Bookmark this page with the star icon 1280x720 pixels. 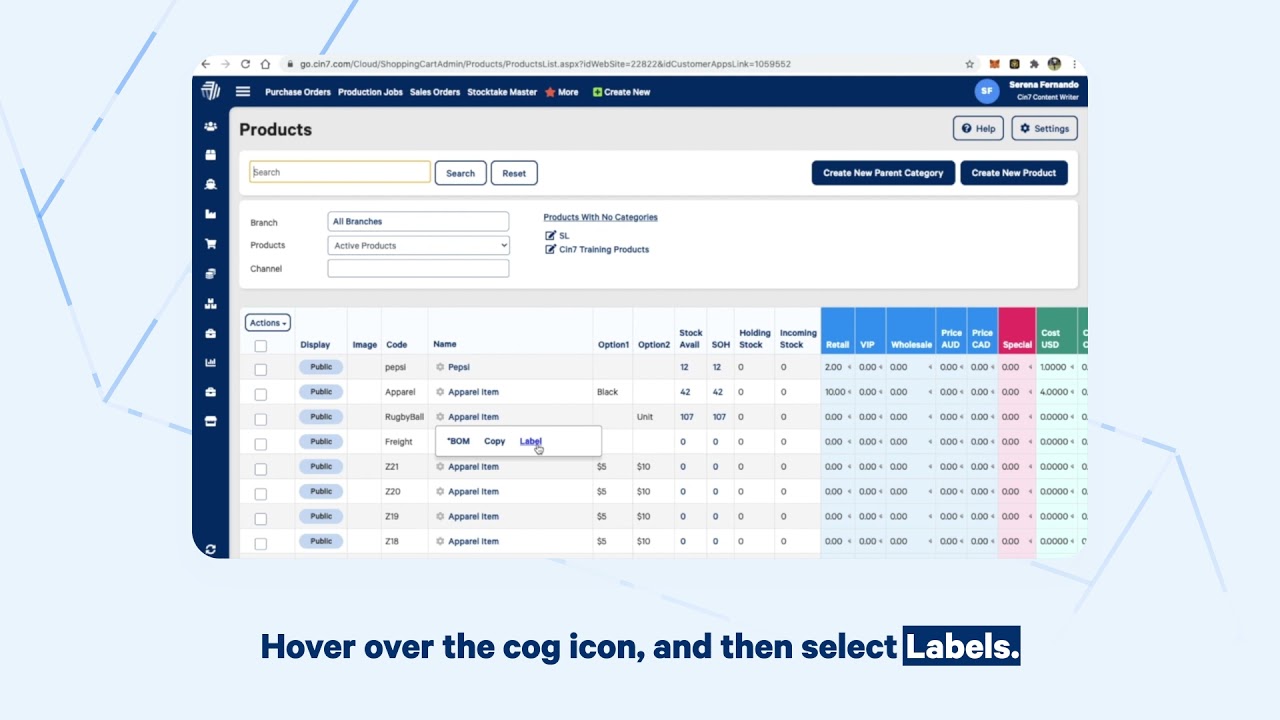point(969,64)
